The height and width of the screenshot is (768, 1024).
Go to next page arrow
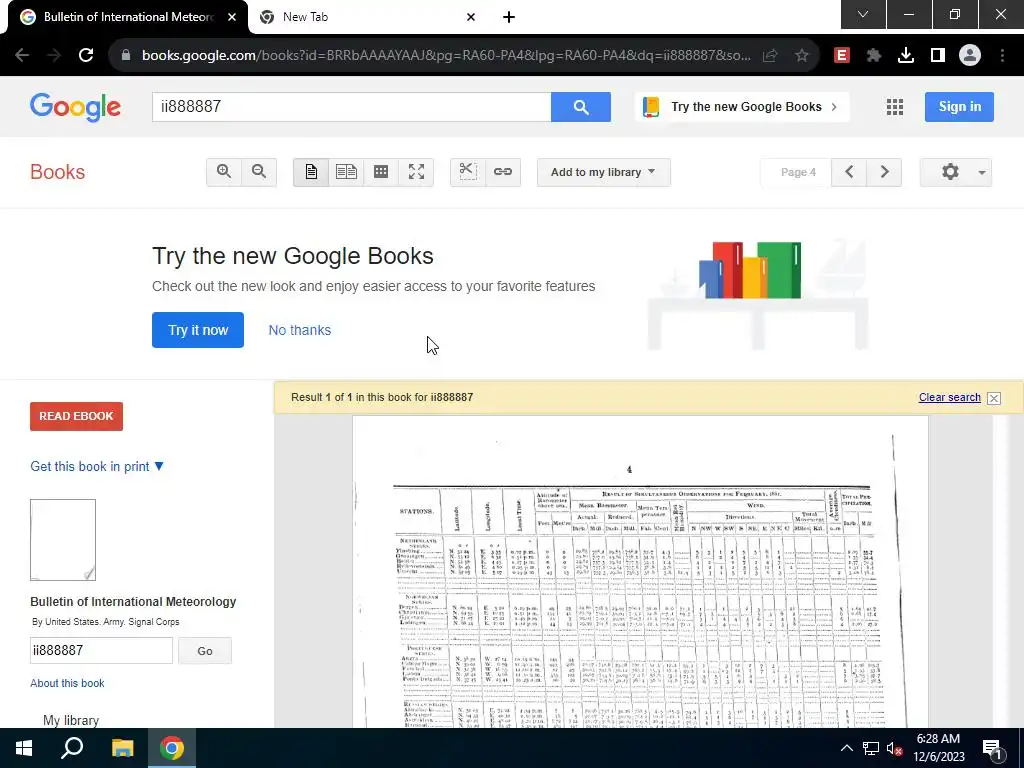click(884, 172)
